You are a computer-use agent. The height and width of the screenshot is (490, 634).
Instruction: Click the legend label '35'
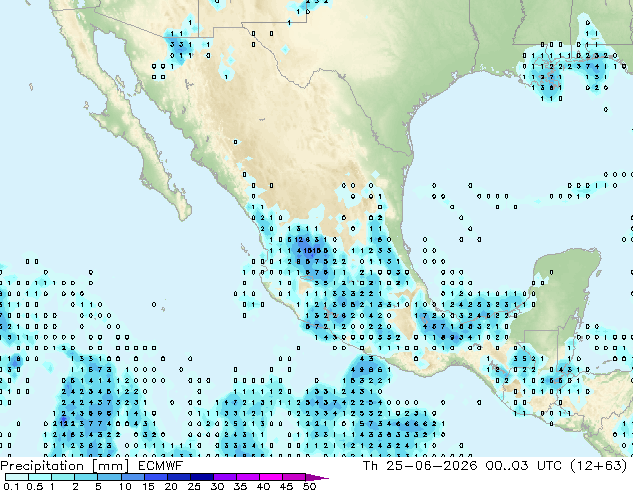click(240, 486)
